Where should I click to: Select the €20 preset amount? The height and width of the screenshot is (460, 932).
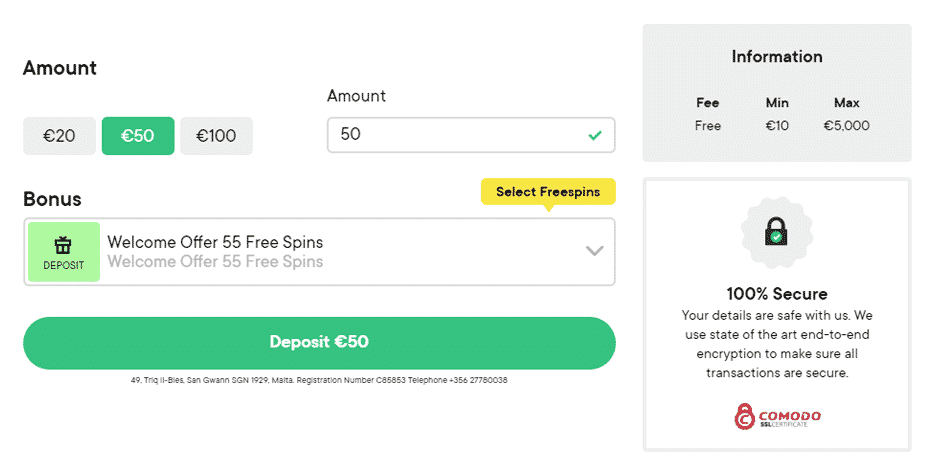(x=59, y=136)
